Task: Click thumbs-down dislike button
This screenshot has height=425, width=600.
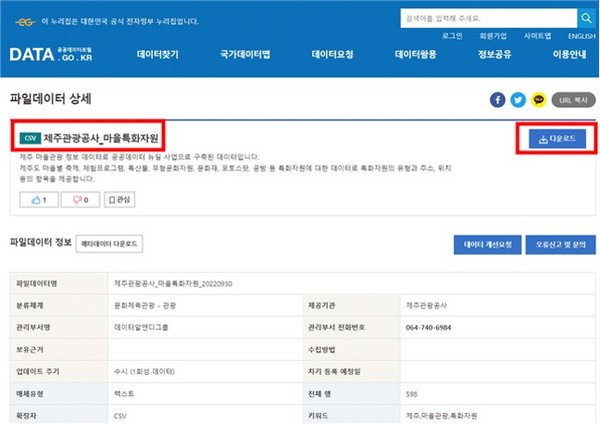Action: click(x=79, y=199)
